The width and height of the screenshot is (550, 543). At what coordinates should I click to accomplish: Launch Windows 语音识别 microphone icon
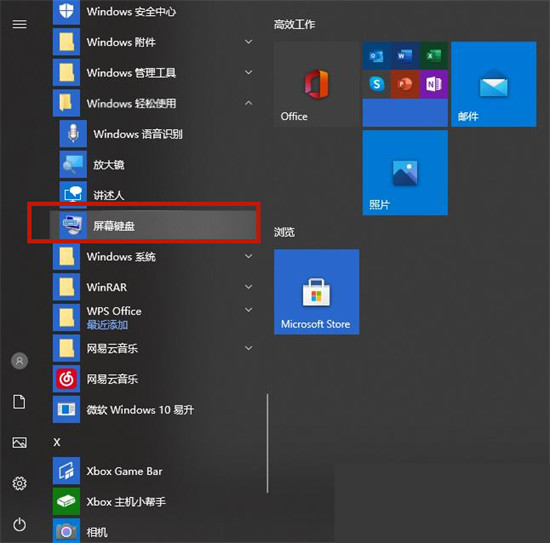click(x=73, y=134)
